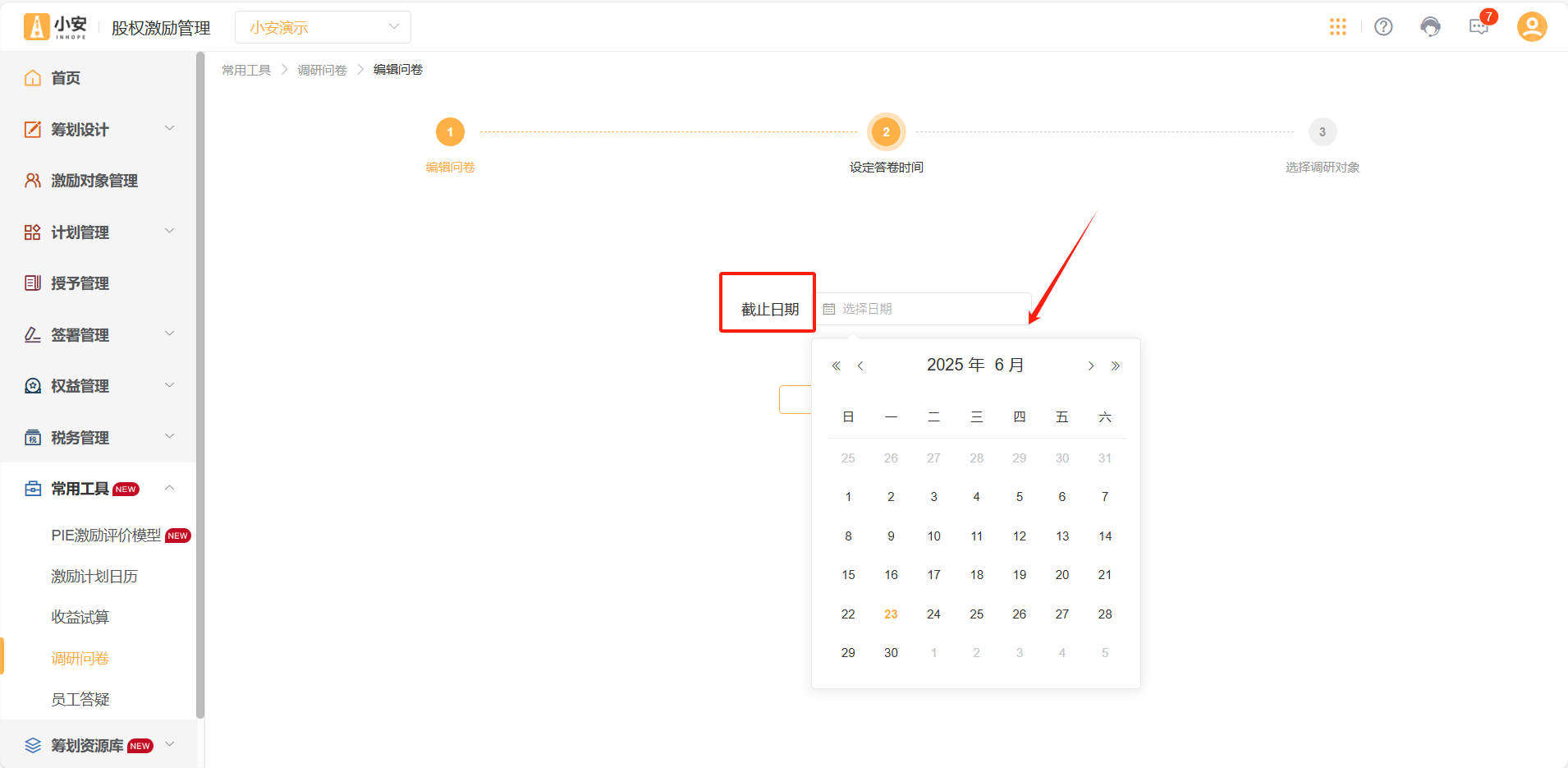1568x768 pixels.
Task: Select June 10 in calendar
Action: [934, 536]
